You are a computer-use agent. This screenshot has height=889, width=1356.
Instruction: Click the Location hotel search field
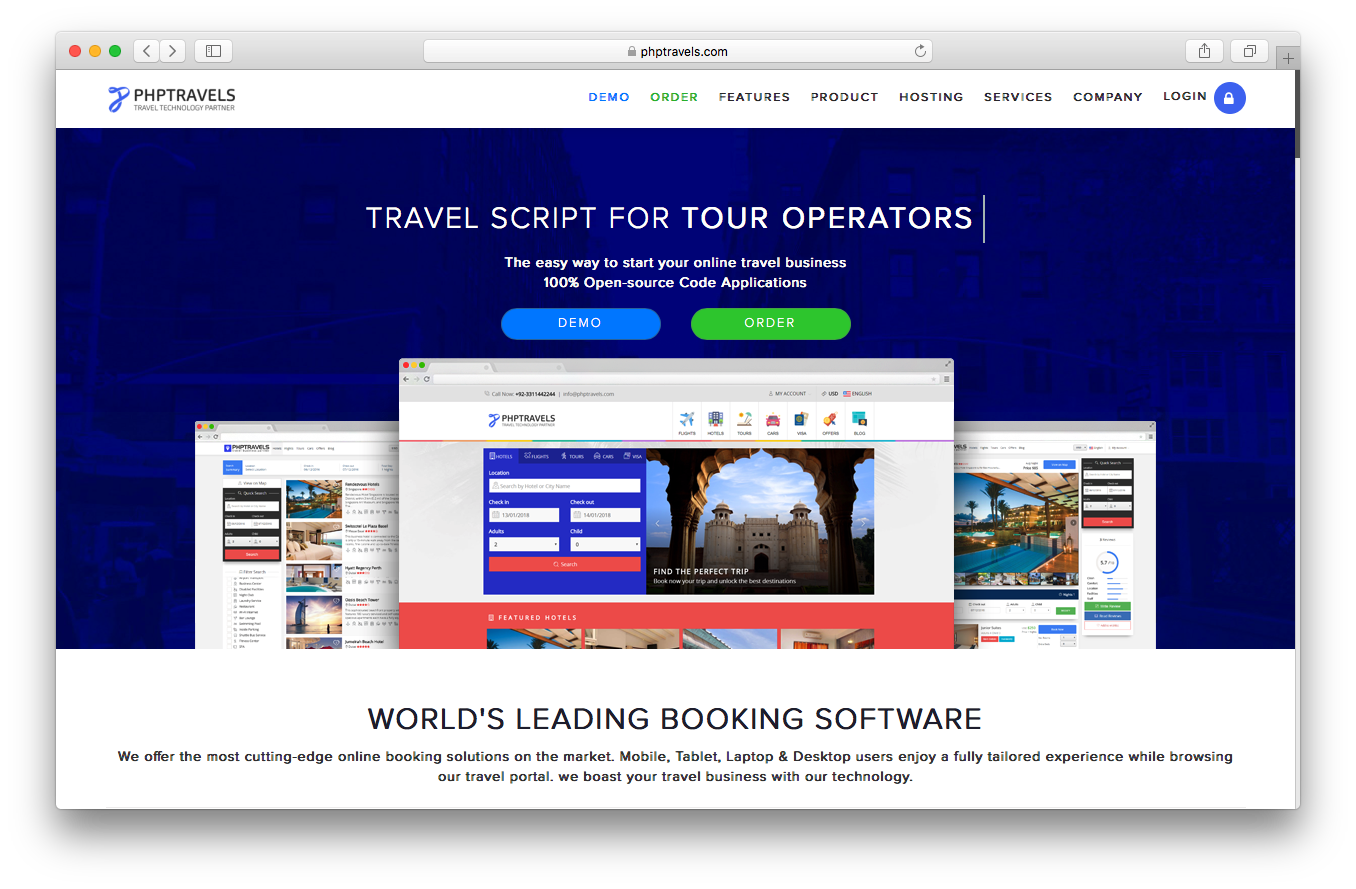(x=565, y=486)
